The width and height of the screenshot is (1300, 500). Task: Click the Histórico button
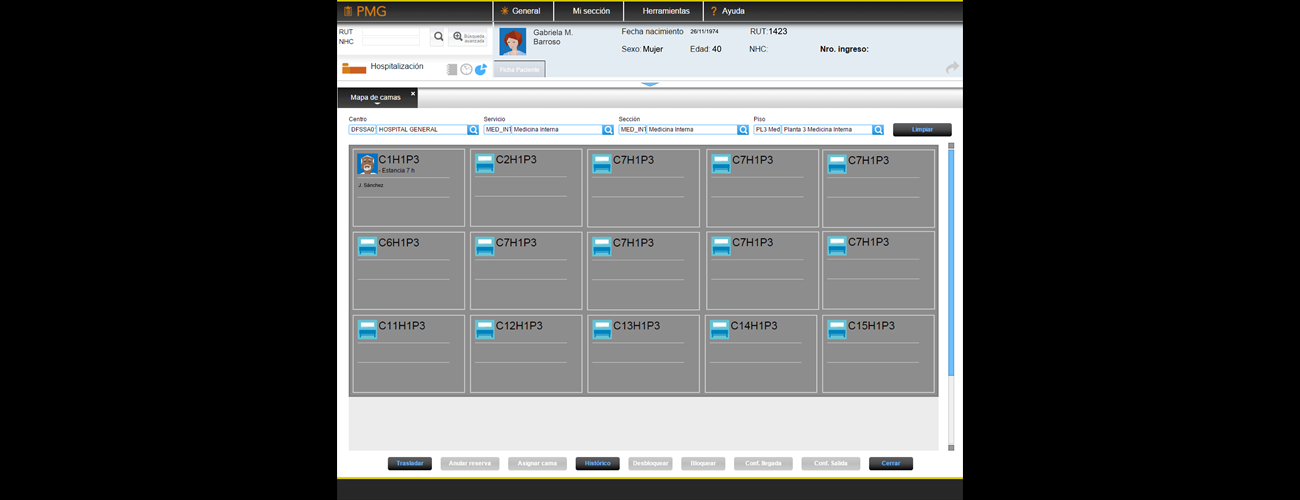[x=597, y=464]
